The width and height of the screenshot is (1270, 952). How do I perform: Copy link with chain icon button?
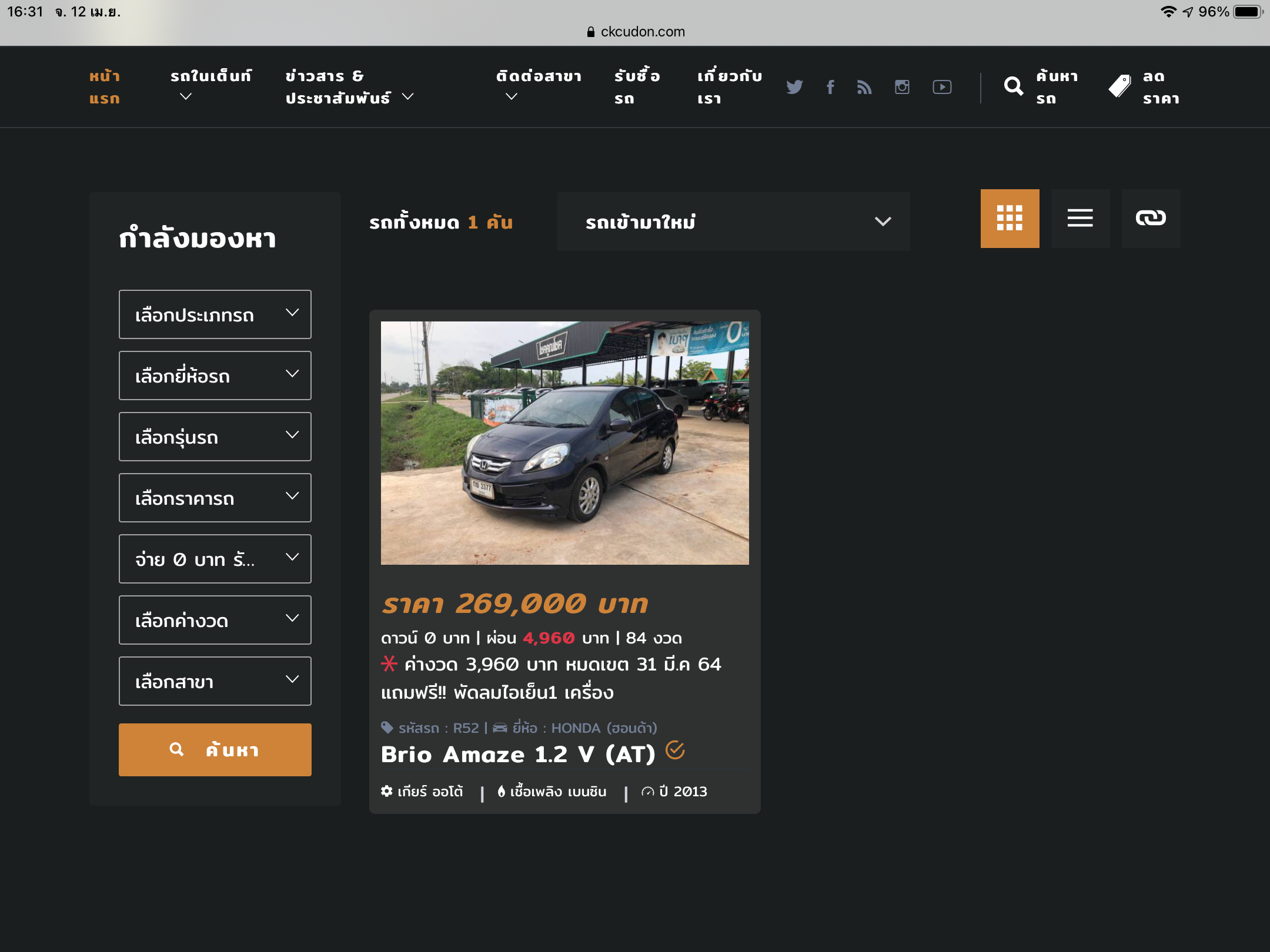coord(1151,219)
